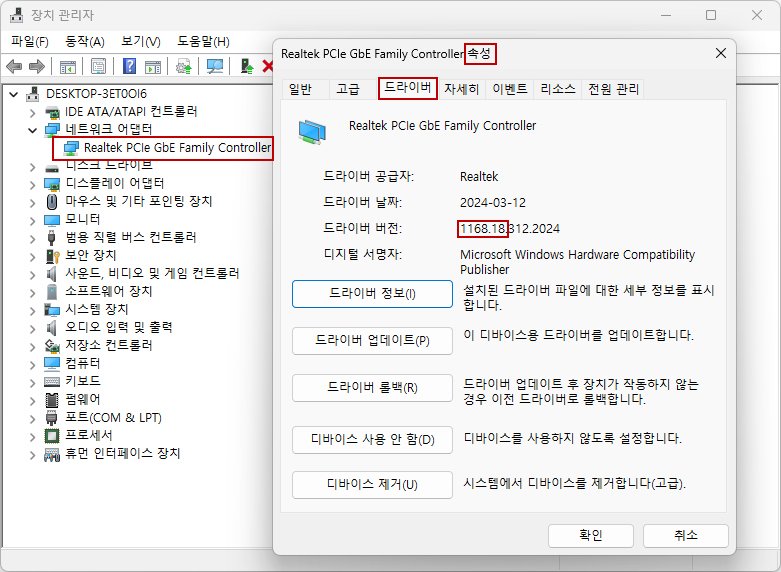Click the 드라이버 롤백(R) button

click(x=373, y=388)
